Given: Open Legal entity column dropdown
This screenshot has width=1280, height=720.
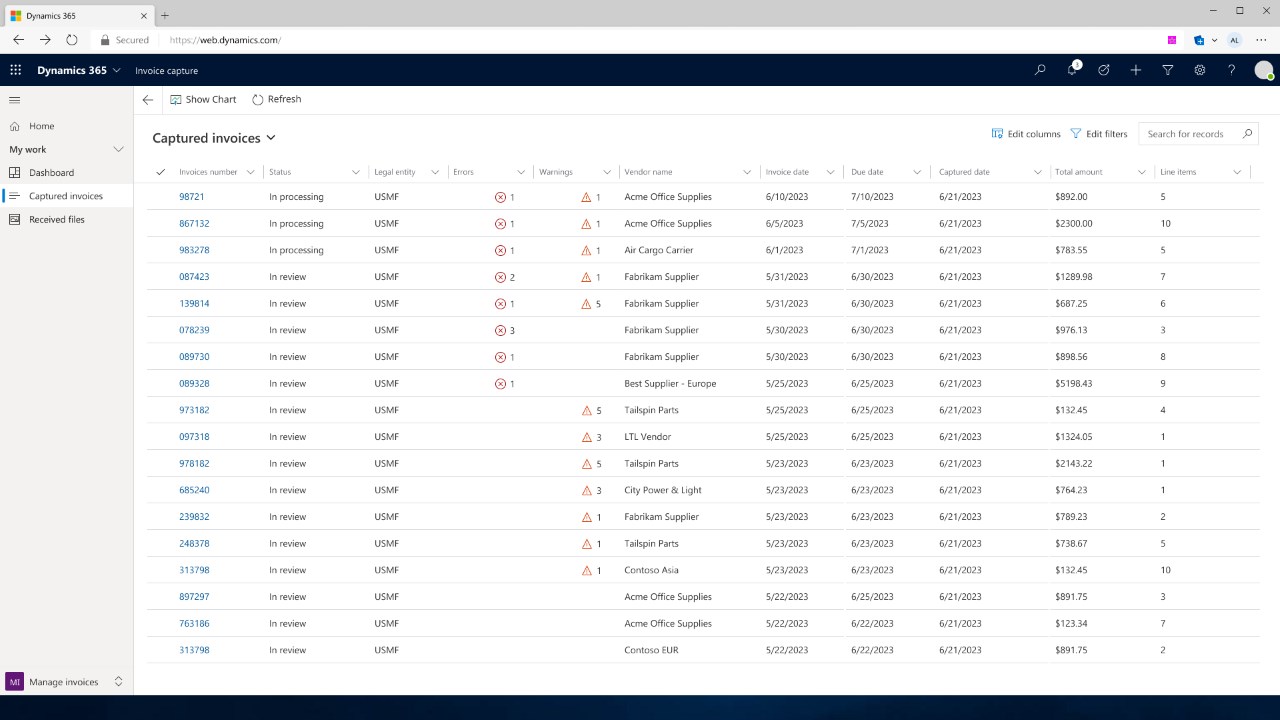Looking at the screenshot, I should (x=435, y=172).
